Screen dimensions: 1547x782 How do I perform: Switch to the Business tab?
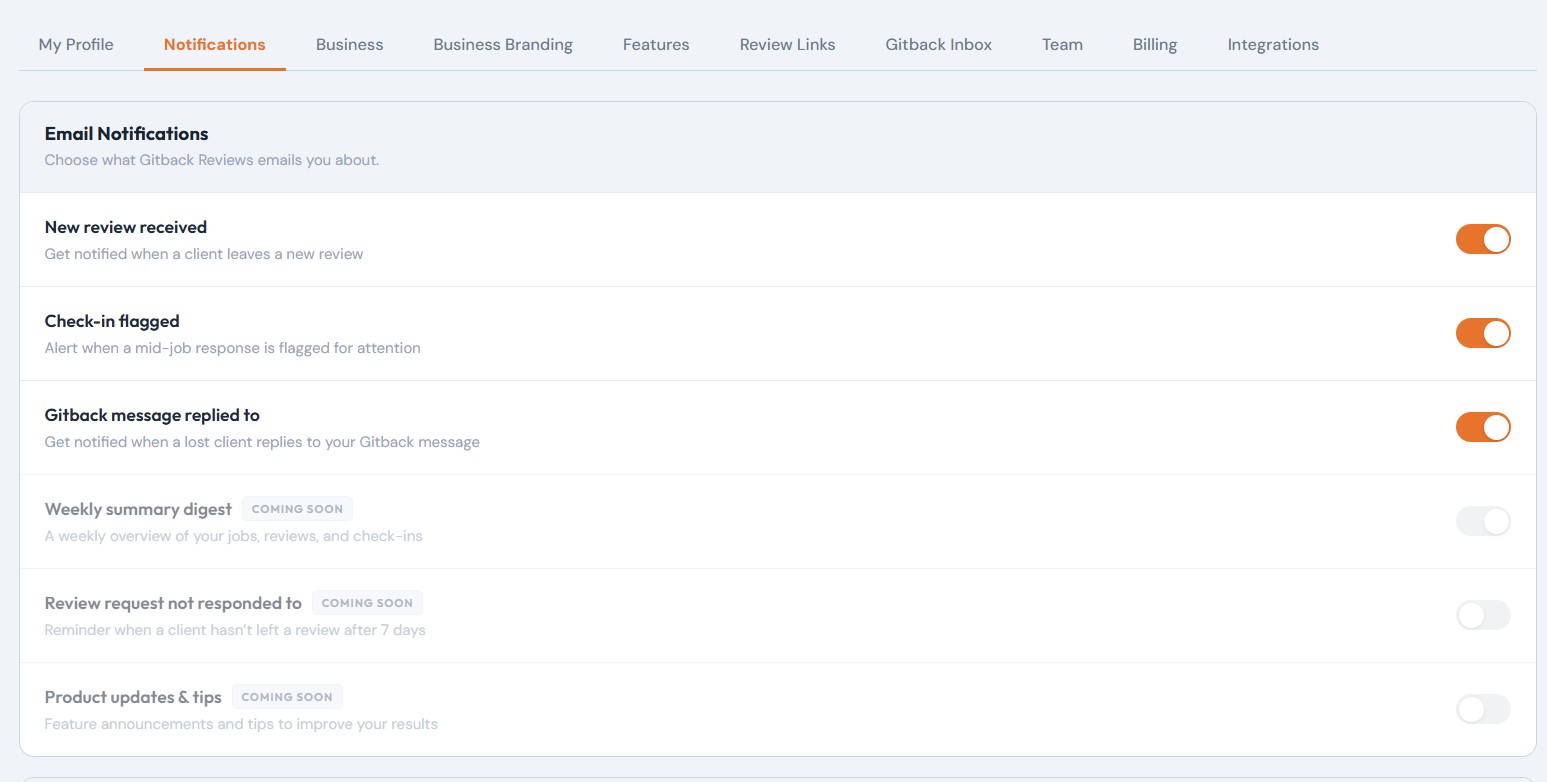coord(349,44)
